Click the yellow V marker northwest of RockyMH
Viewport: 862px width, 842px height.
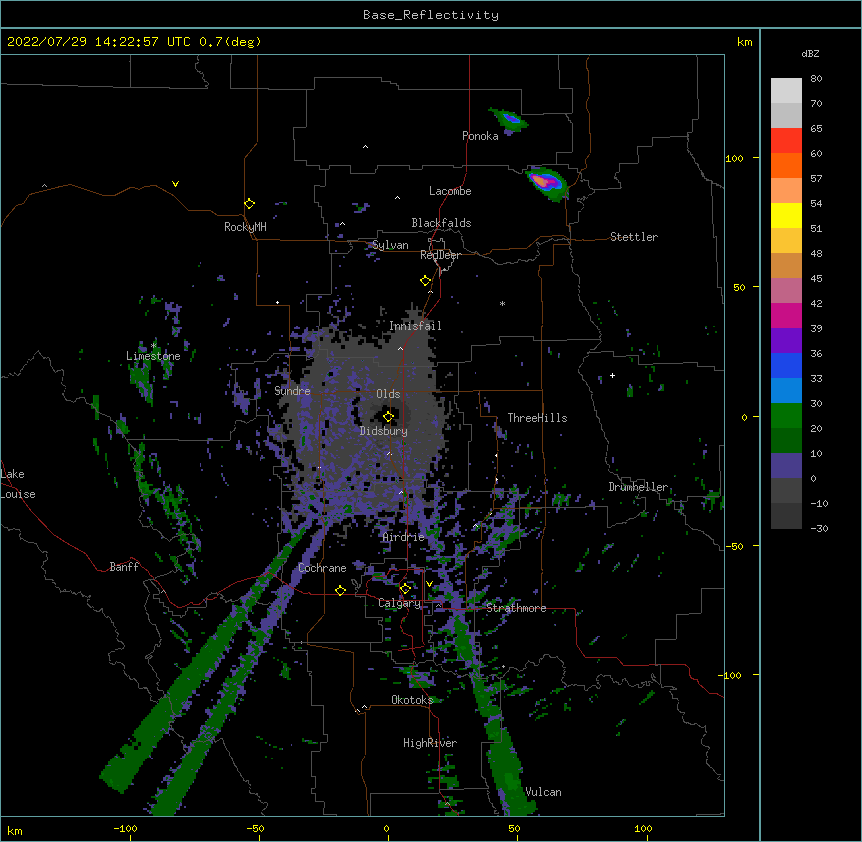[175, 184]
